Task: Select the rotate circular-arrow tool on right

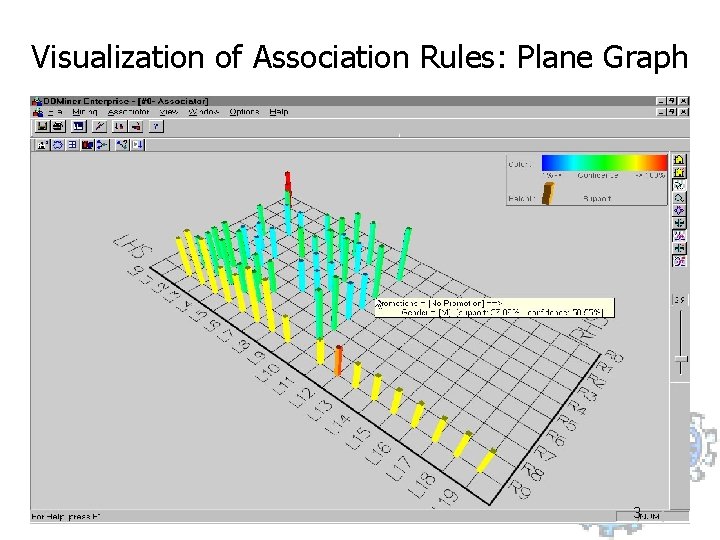Action: 679,198
